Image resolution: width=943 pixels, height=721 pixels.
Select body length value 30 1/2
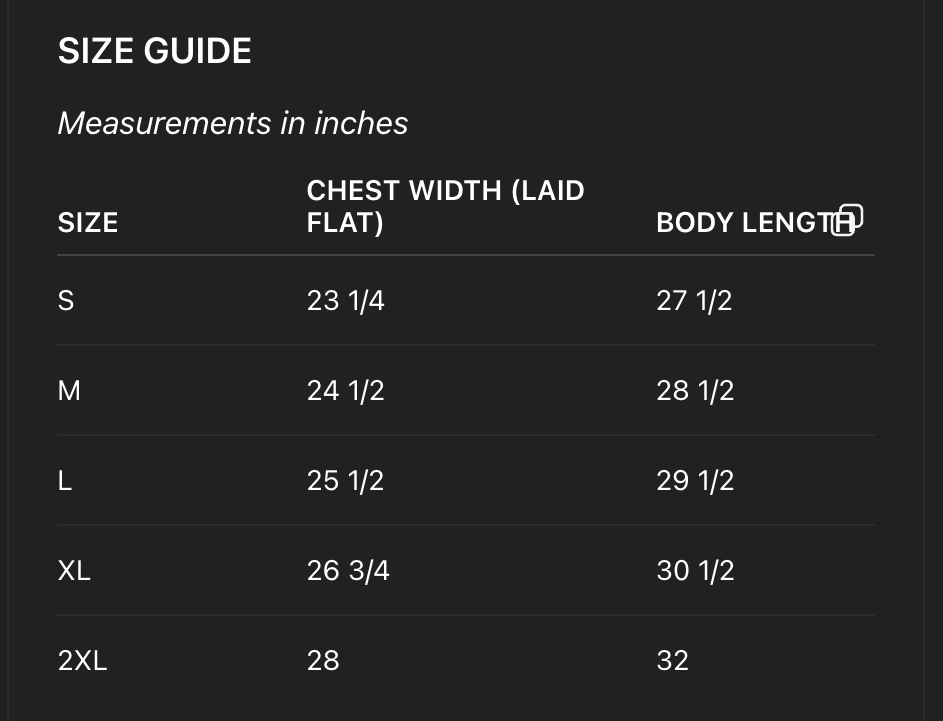(695, 571)
